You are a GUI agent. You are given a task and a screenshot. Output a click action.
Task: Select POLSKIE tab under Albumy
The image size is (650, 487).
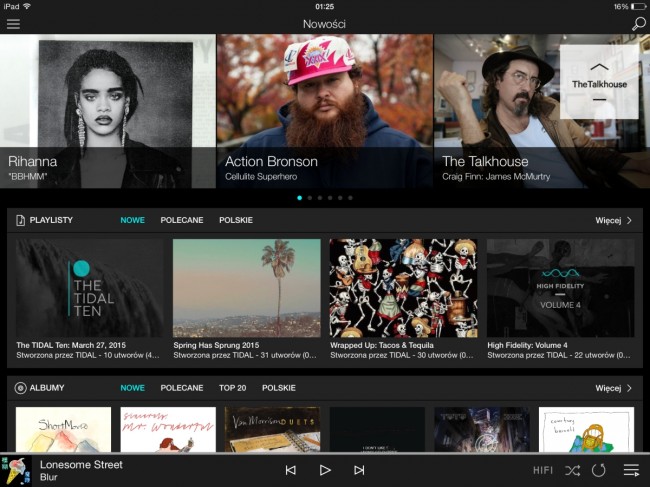coord(279,388)
